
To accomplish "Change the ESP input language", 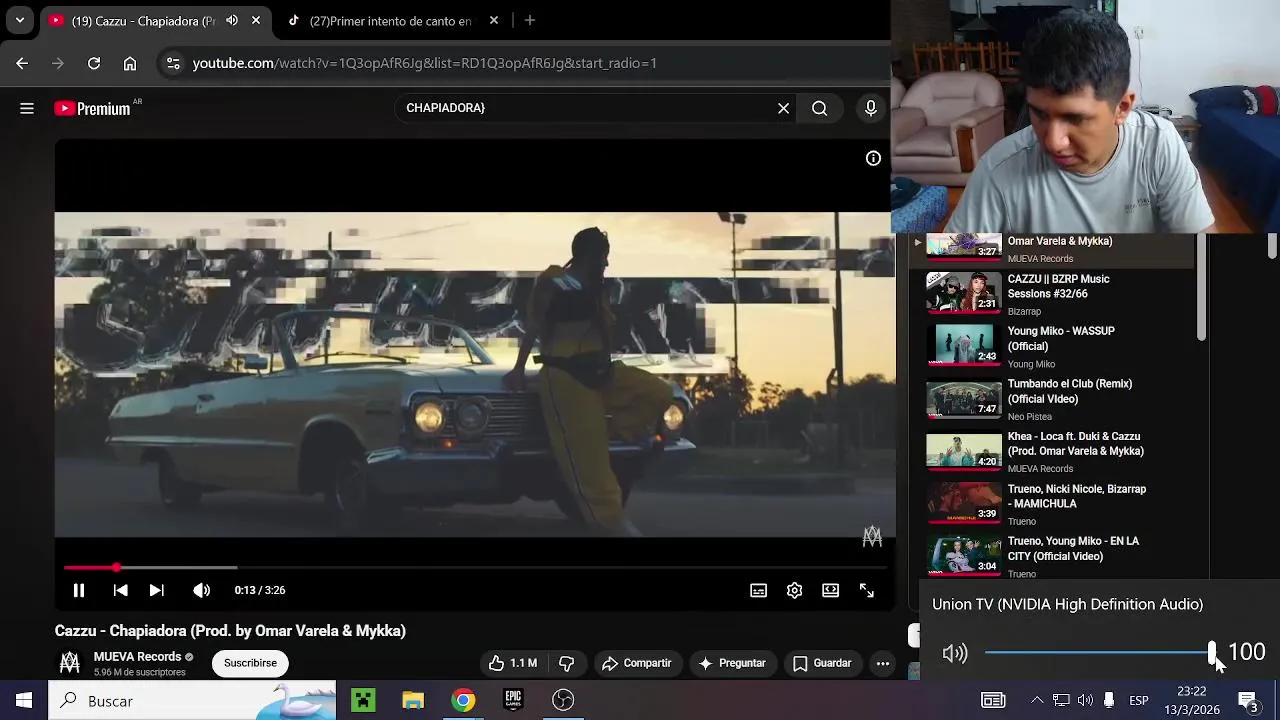I will pyautogui.click(x=1139, y=700).
